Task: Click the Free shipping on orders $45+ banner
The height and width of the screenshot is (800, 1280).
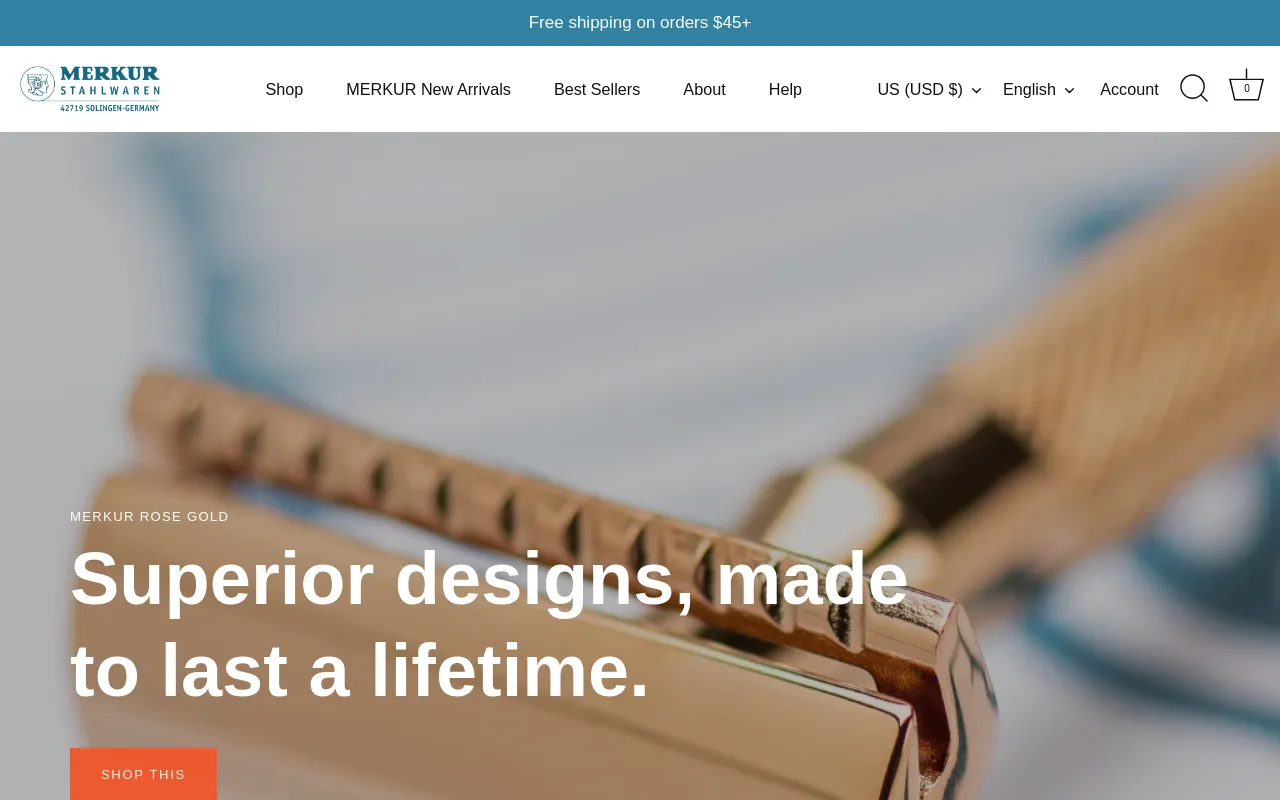Action: coord(640,23)
